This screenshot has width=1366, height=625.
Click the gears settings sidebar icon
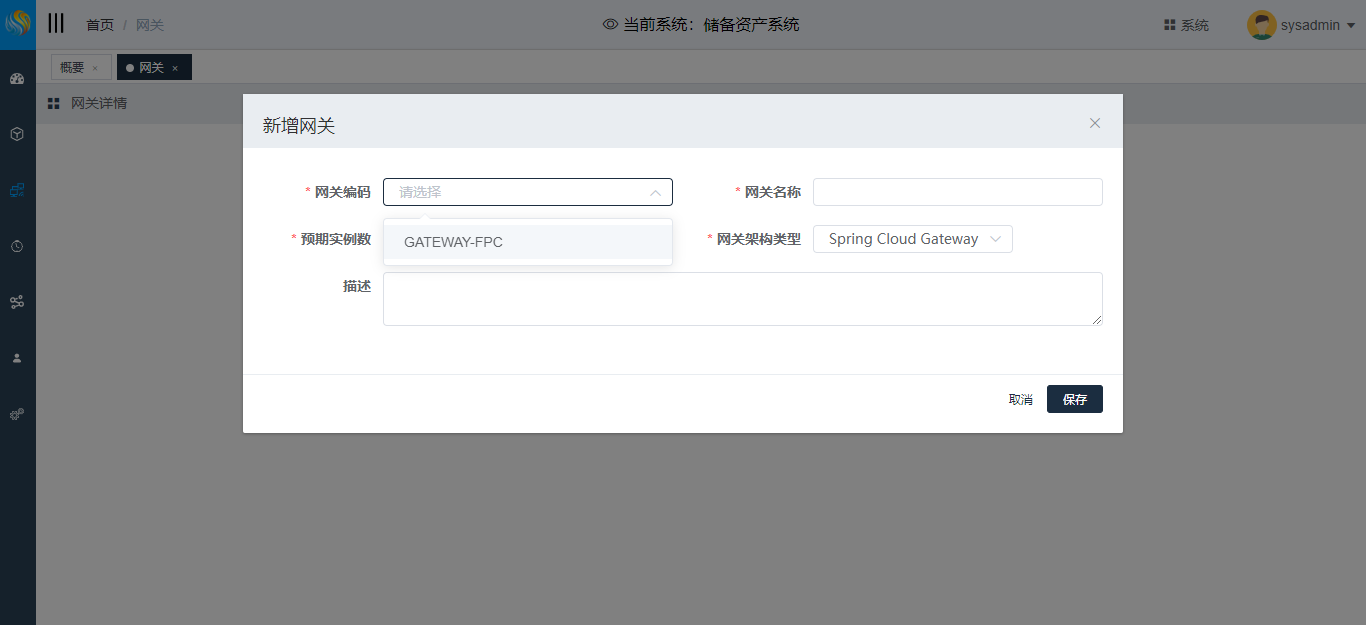(17, 414)
